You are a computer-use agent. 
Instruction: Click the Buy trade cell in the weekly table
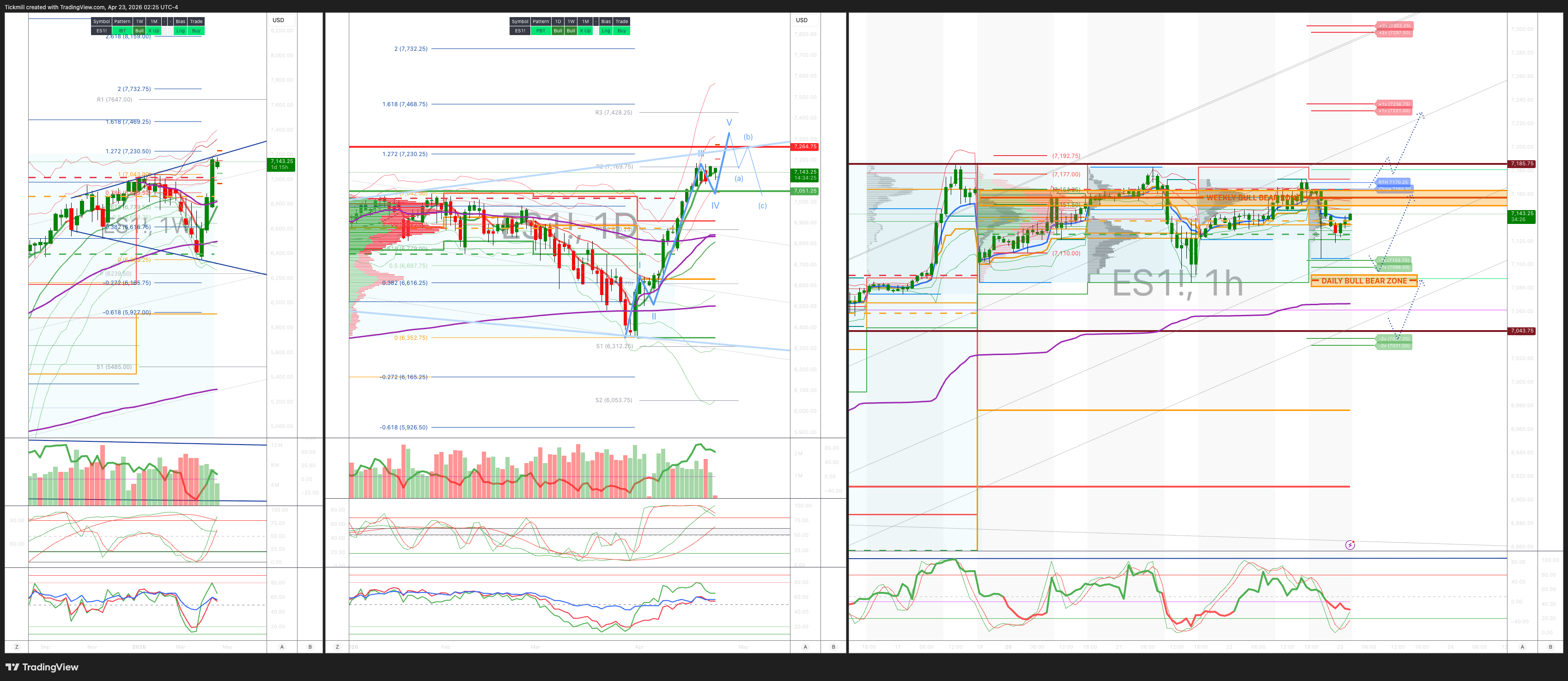196,30
